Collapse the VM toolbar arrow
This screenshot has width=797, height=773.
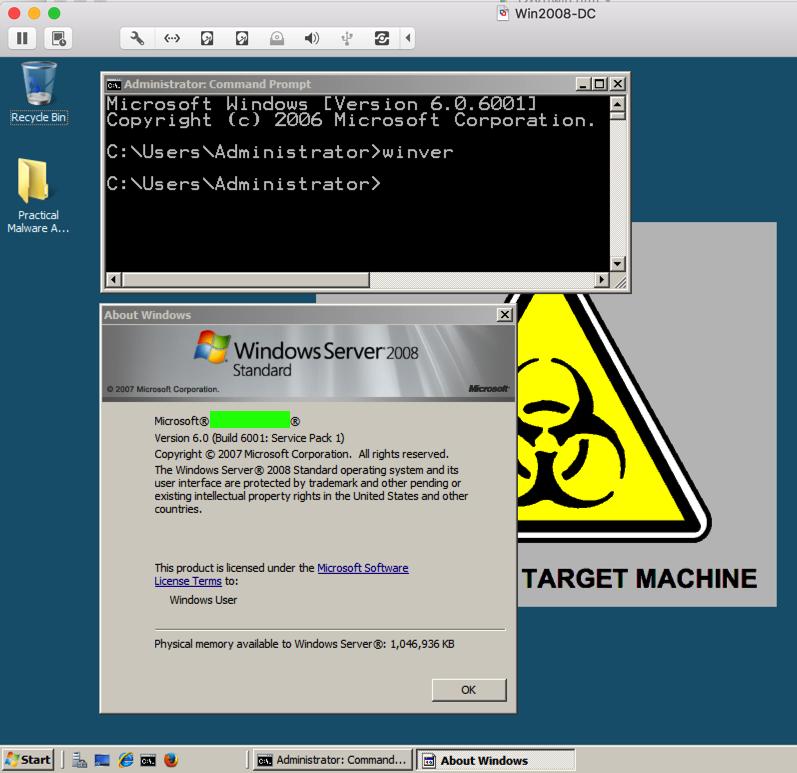pos(408,38)
